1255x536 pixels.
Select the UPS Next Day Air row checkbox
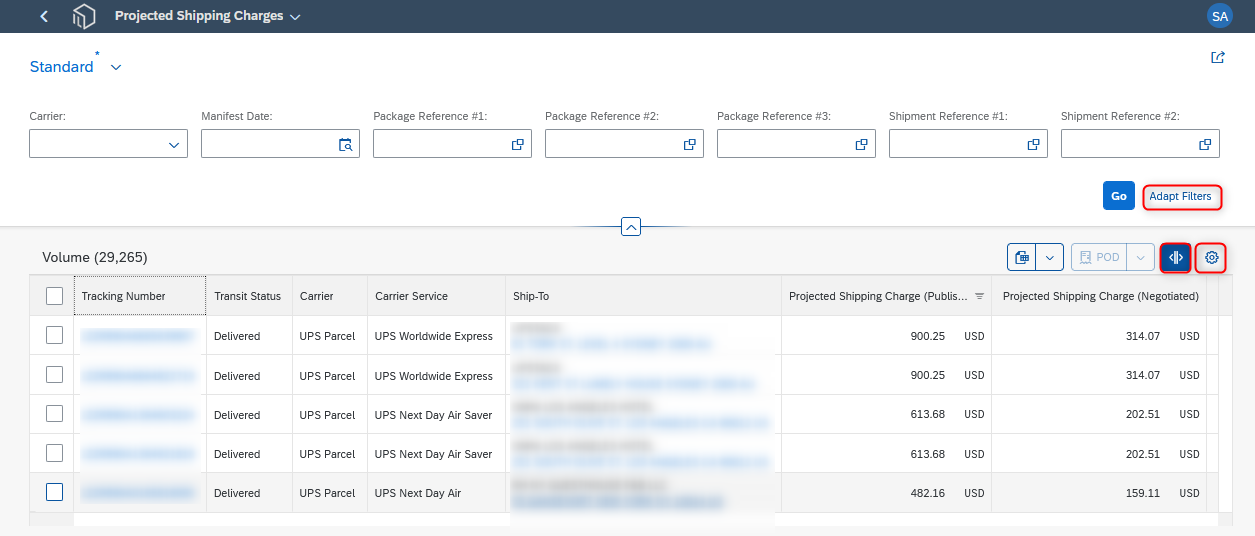point(54,492)
